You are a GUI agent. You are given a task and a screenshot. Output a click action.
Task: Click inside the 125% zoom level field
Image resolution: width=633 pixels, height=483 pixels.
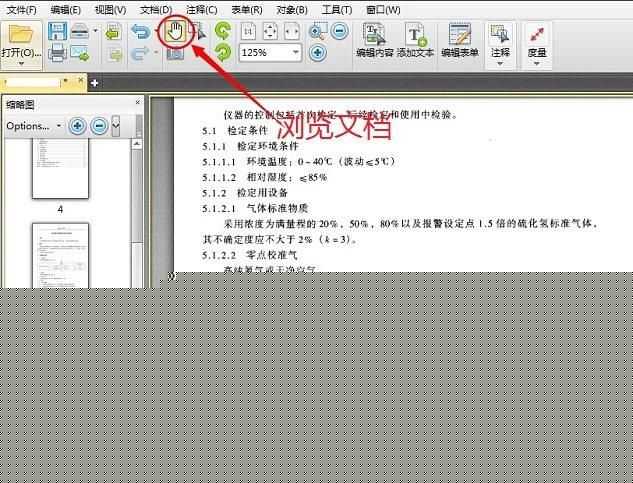(x=264, y=52)
